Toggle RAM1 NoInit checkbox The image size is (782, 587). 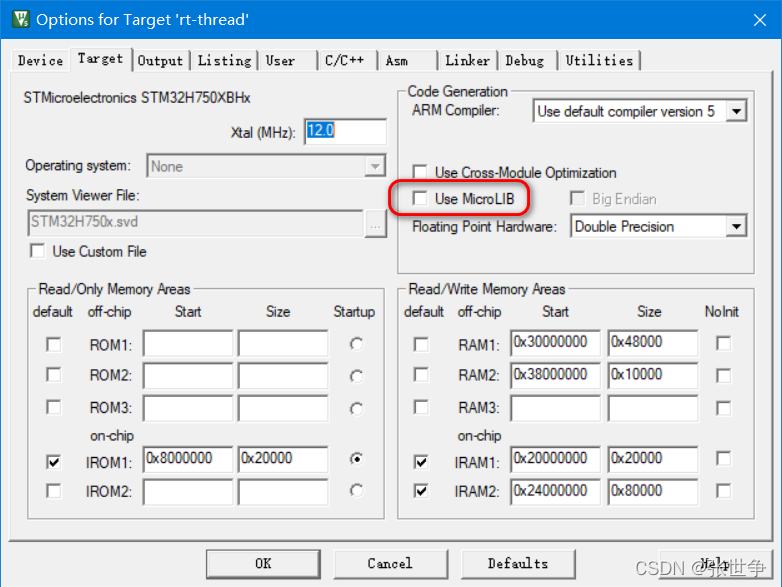point(723,343)
